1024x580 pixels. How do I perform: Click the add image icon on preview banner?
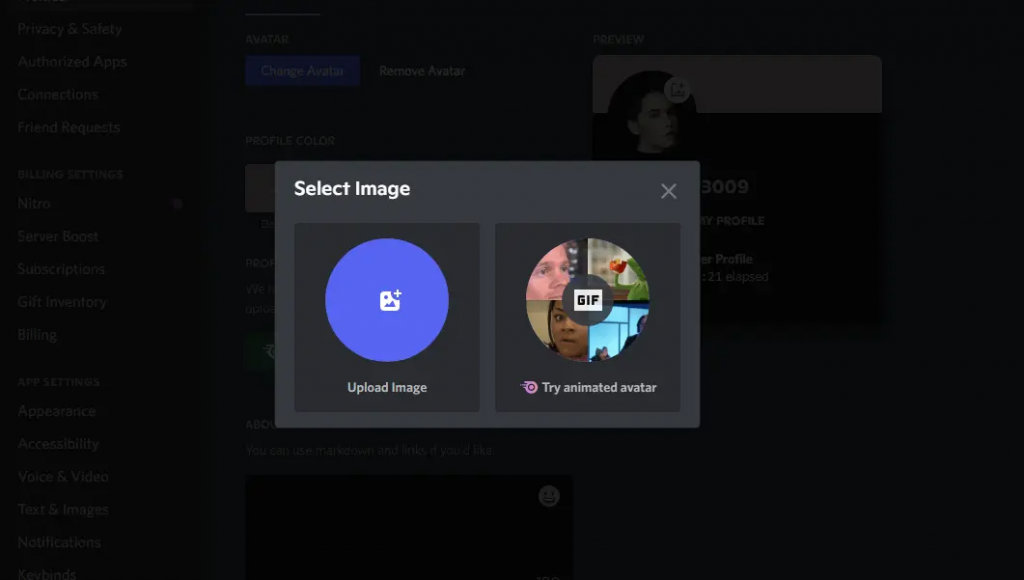pos(677,89)
